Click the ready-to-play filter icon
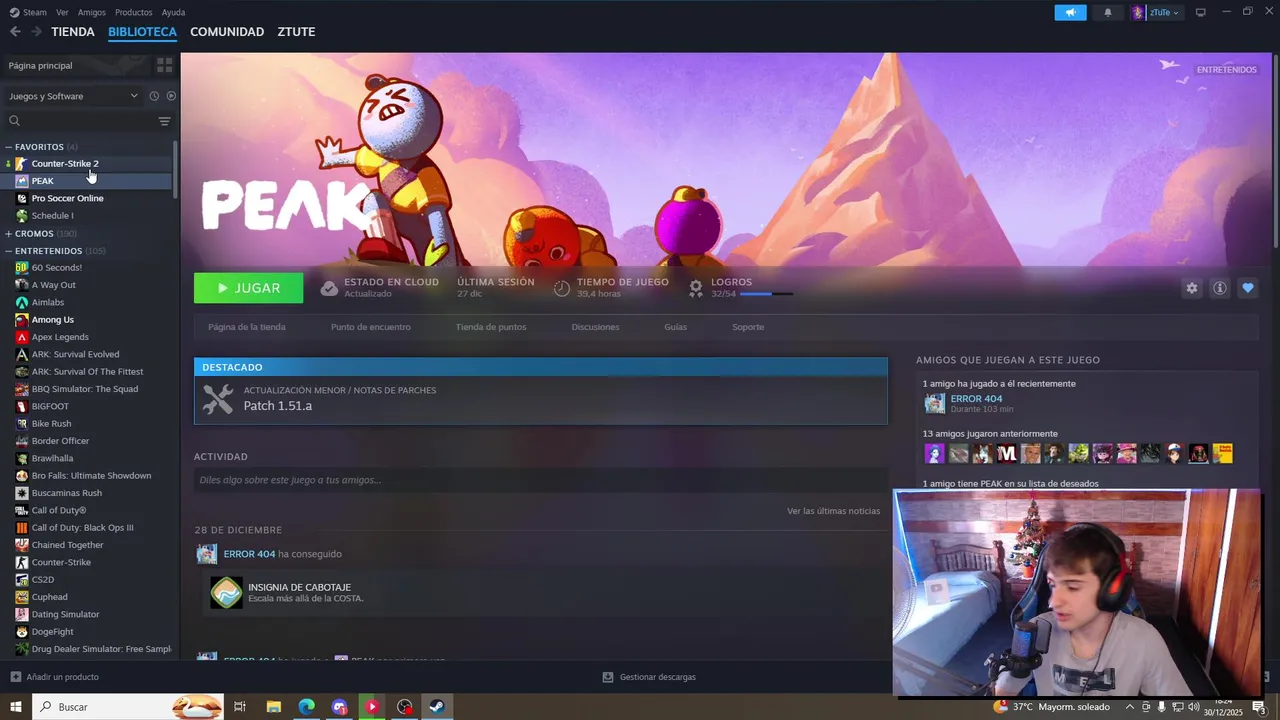The height and width of the screenshot is (720, 1280). tap(171, 96)
